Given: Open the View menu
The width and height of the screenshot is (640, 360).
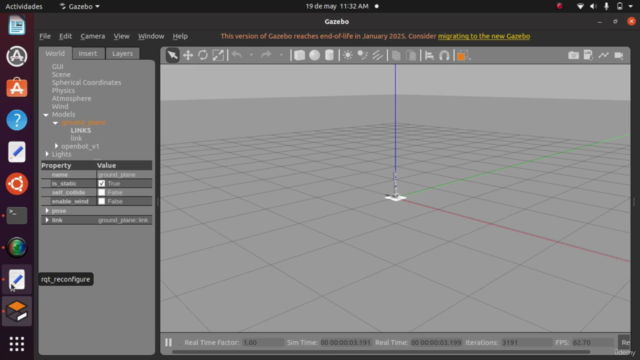Looking at the screenshot, I should (x=121, y=36).
